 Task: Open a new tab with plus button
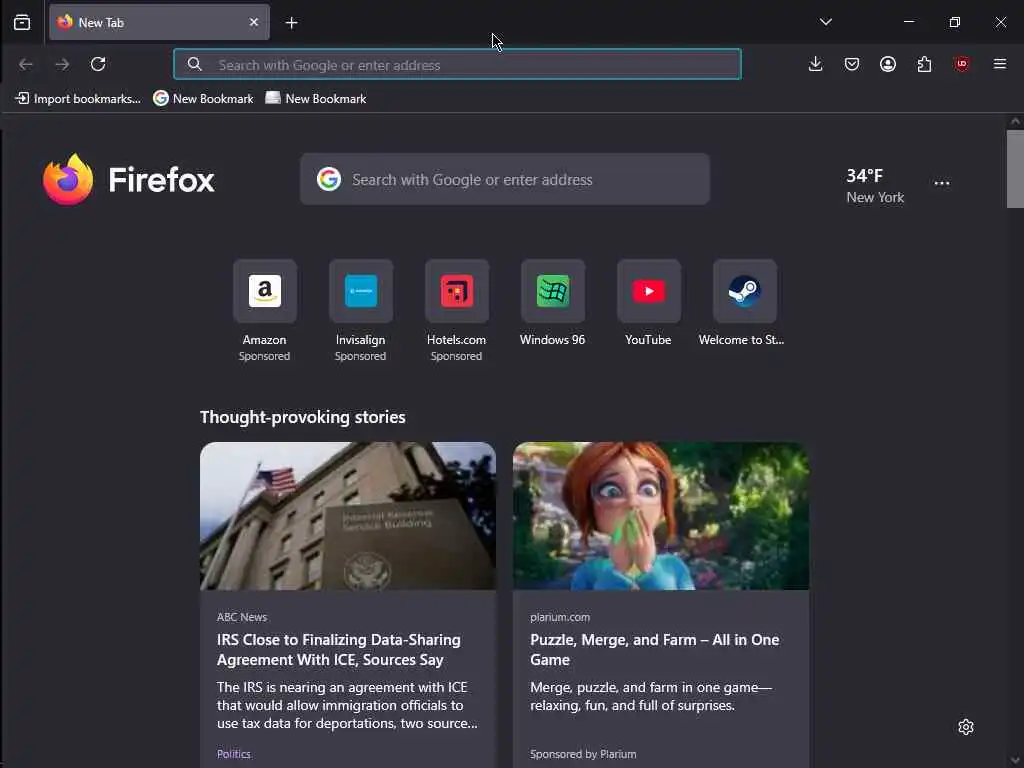coord(292,23)
